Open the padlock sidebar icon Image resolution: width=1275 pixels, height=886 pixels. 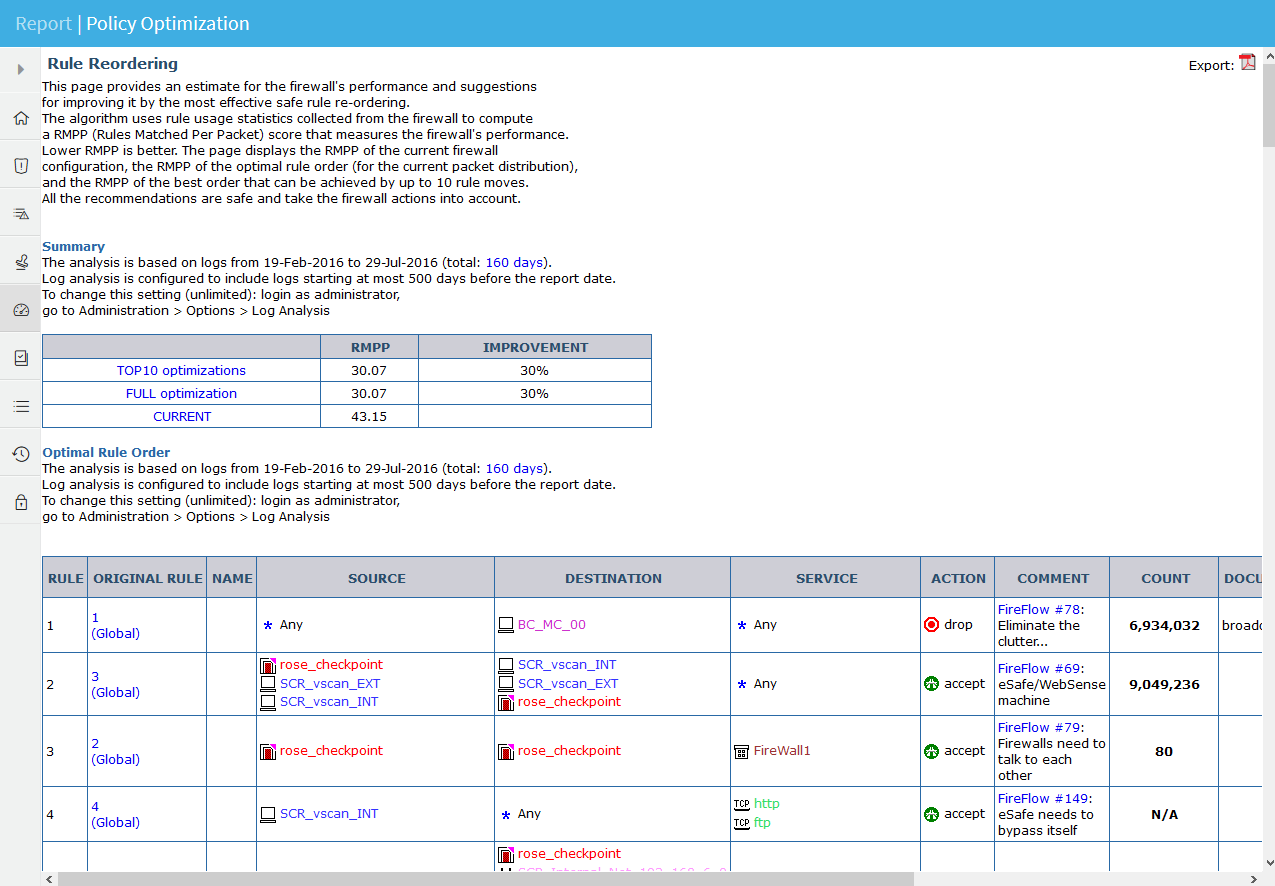point(20,502)
